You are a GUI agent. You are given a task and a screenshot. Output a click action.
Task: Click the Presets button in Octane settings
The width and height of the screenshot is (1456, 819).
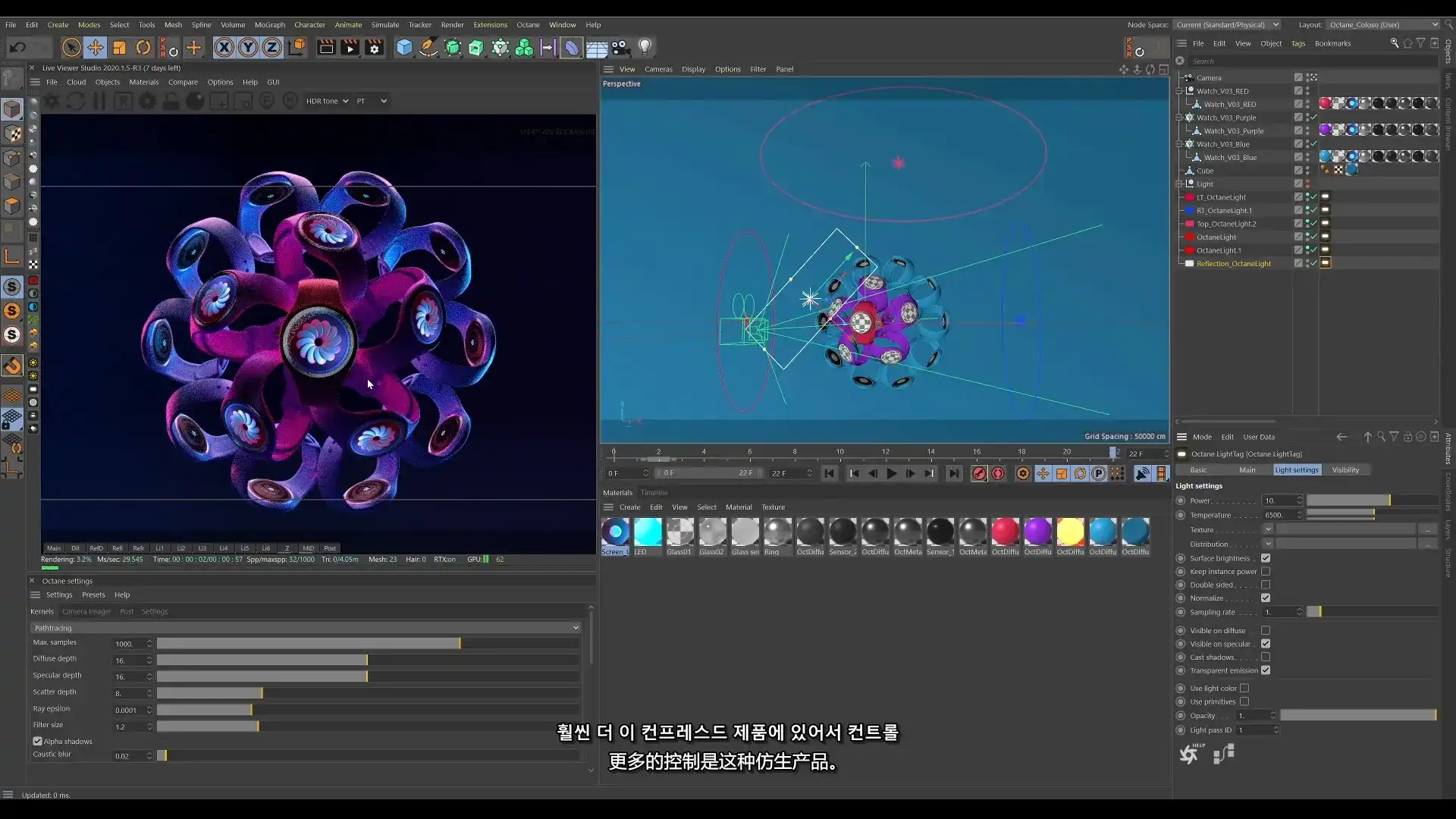coord(93,595)
